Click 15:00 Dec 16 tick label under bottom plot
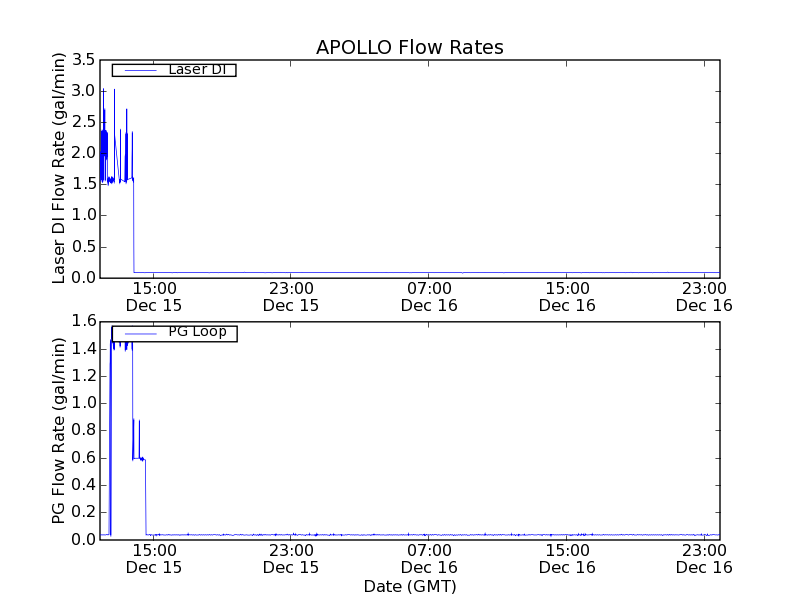 click(566, 558)
